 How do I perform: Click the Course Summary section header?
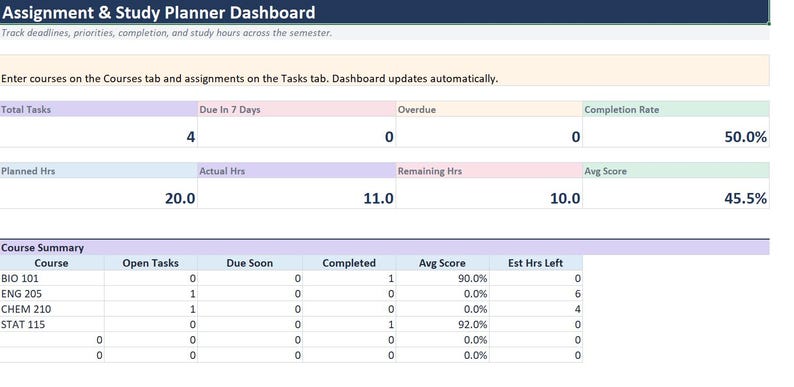[x=384, y=248]
